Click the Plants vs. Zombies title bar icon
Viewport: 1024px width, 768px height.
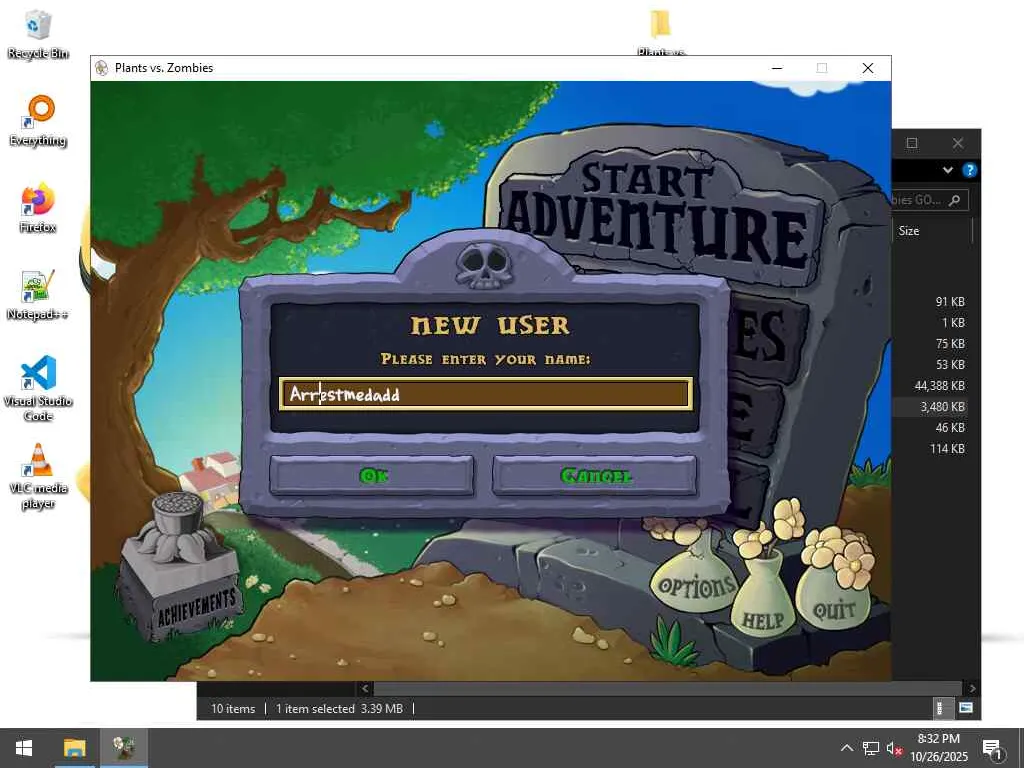point(102,68)
